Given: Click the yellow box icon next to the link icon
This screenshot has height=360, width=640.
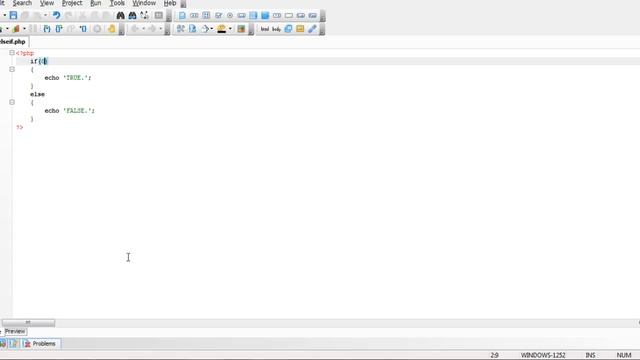Looking at the screenshot, I should 300,29.
